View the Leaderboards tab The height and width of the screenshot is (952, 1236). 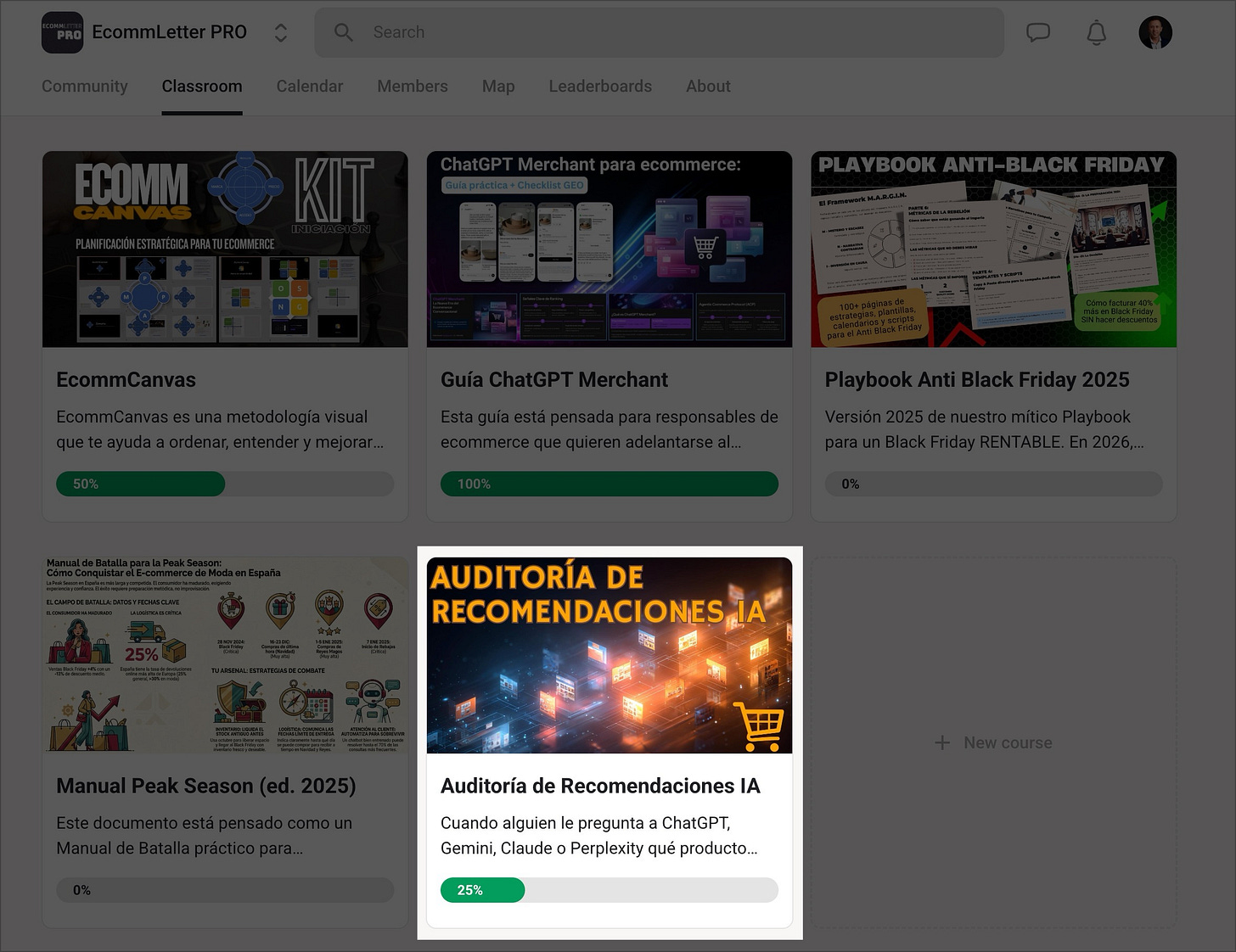[x=600, y=86]
